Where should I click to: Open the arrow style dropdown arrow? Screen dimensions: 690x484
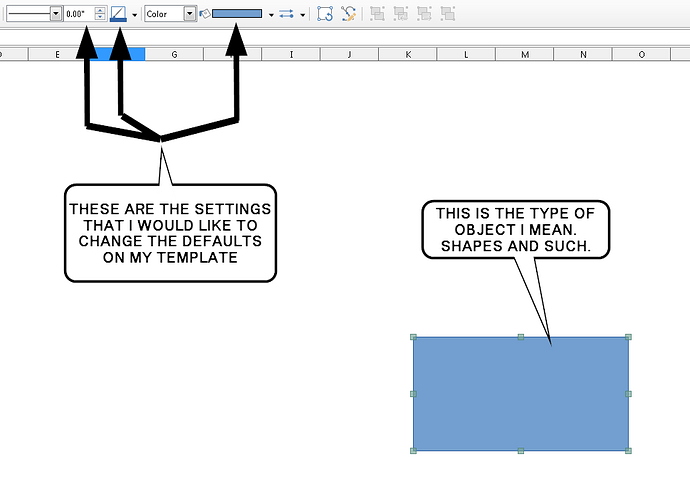303,15
